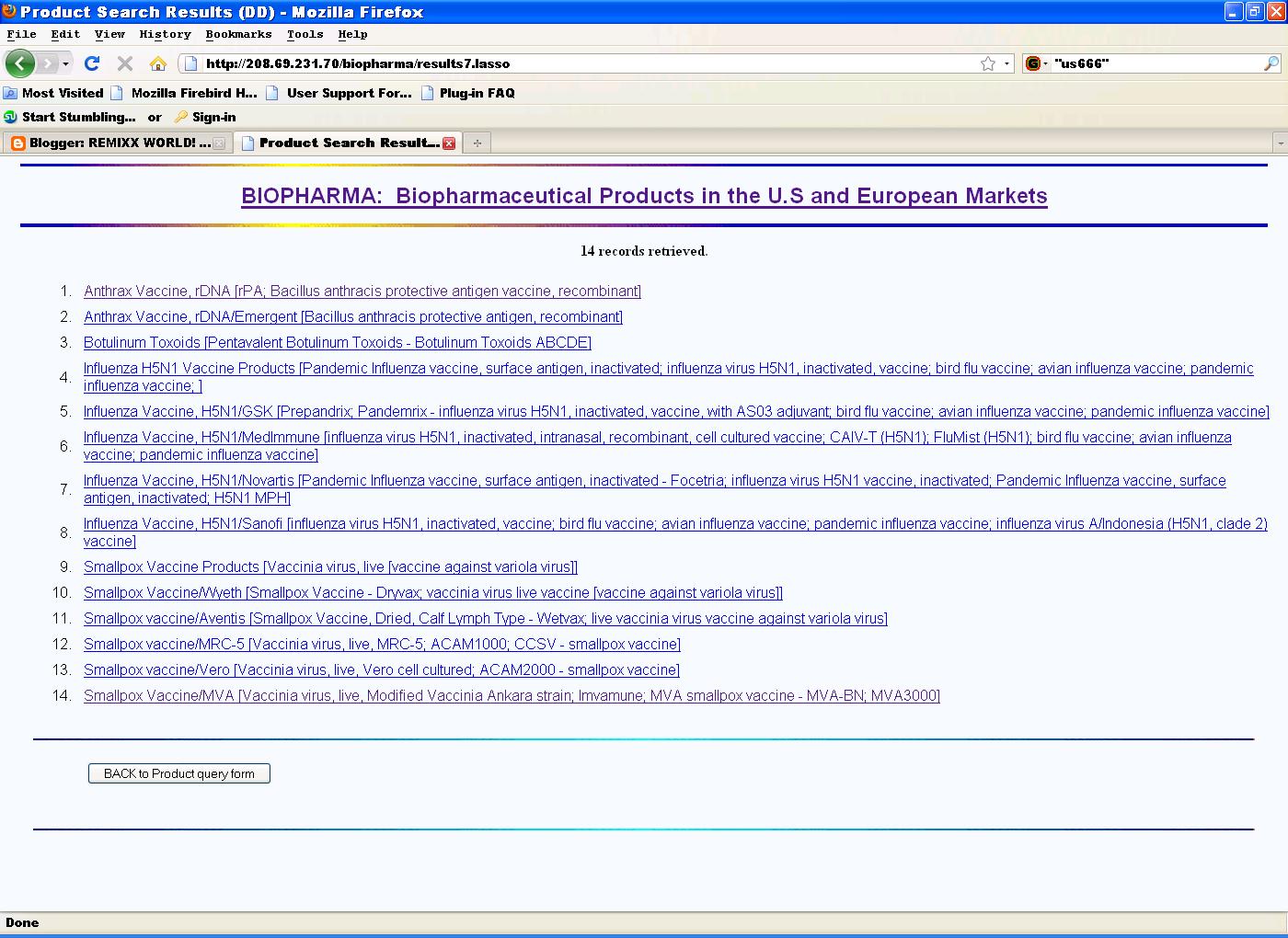Go to the Home page icon
Screen dimensions: 1288x938
(158, 63)
